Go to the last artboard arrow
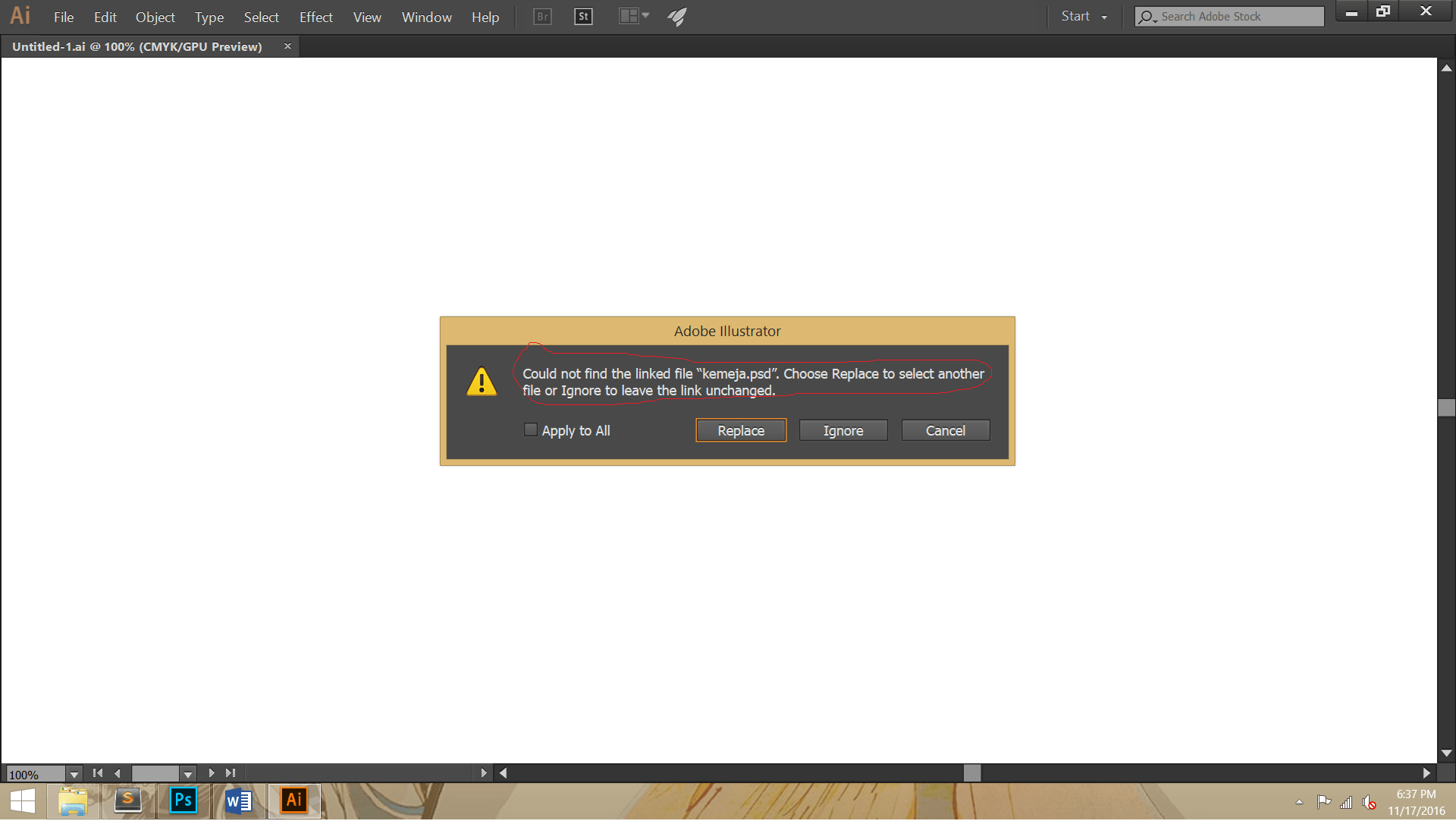The image size is (1456, 824). pyautogui.click(x=231, y=773)
